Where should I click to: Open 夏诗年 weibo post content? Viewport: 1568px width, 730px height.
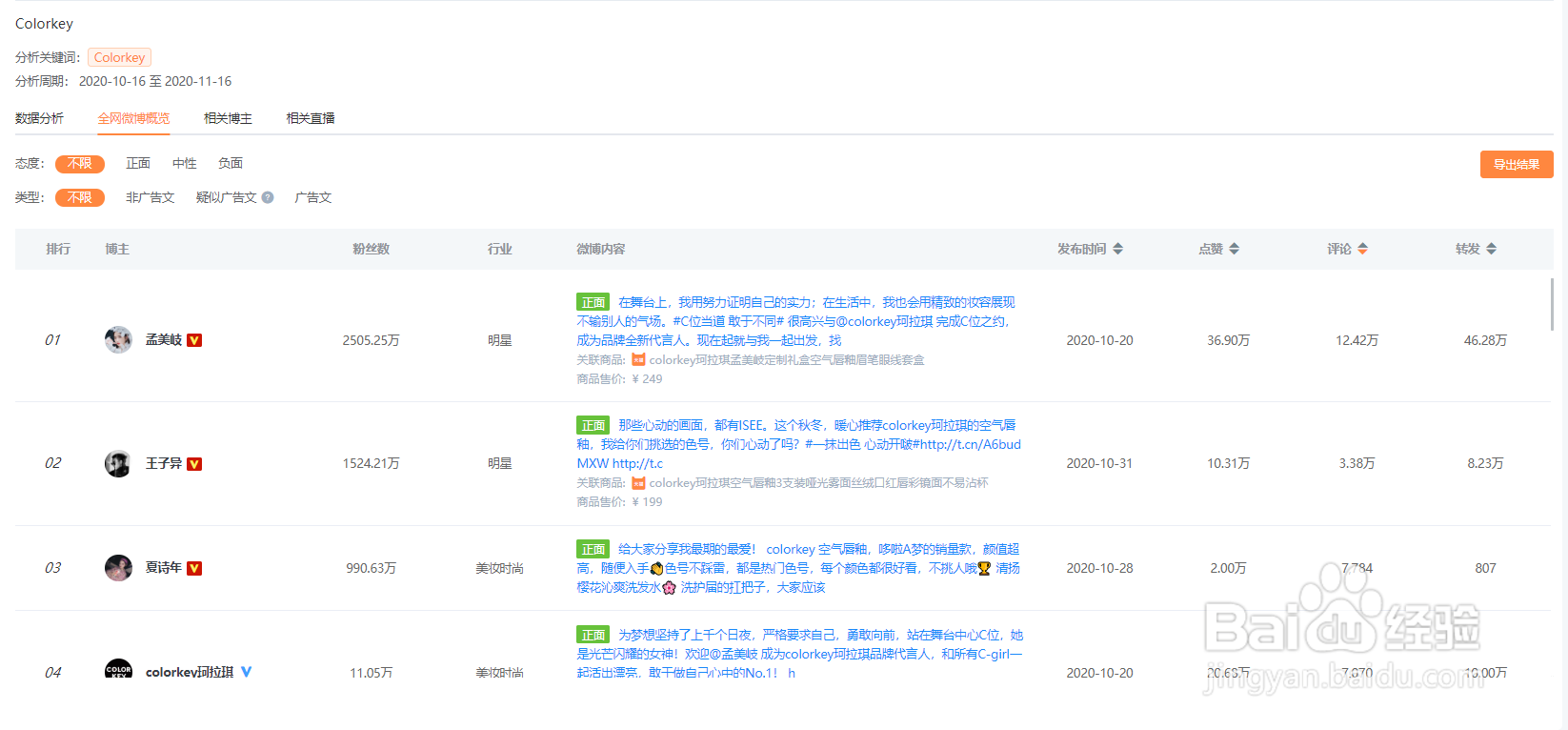click(798, 568)
